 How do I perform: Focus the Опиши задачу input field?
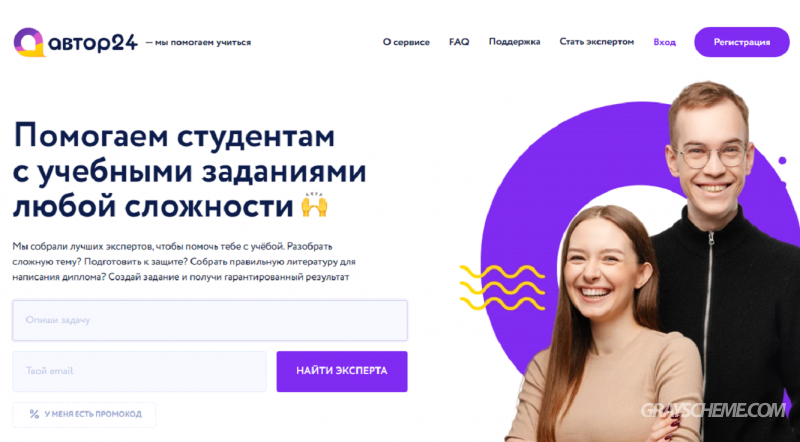tap(210, 320)
